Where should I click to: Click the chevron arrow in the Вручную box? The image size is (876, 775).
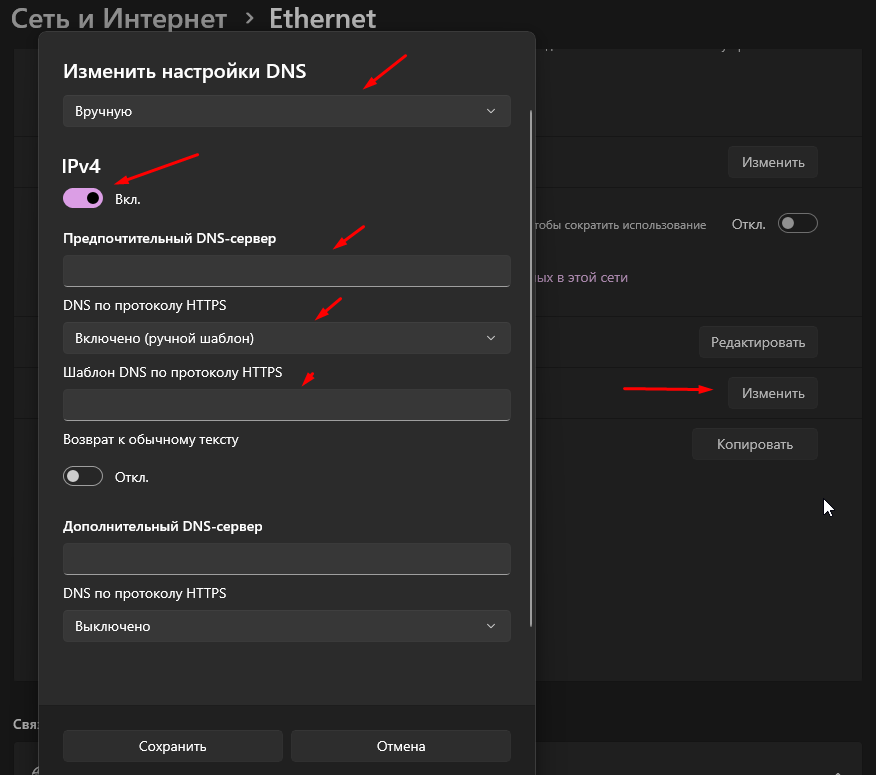pyautogui.click(x=490, y=111)
